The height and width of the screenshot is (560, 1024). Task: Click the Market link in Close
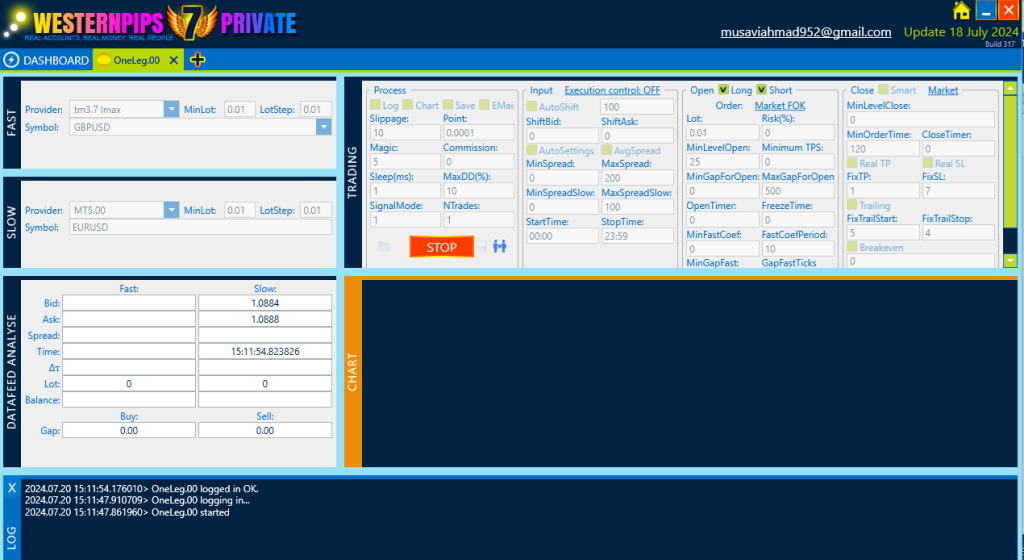pyautogui.click(x=943, y=90)
